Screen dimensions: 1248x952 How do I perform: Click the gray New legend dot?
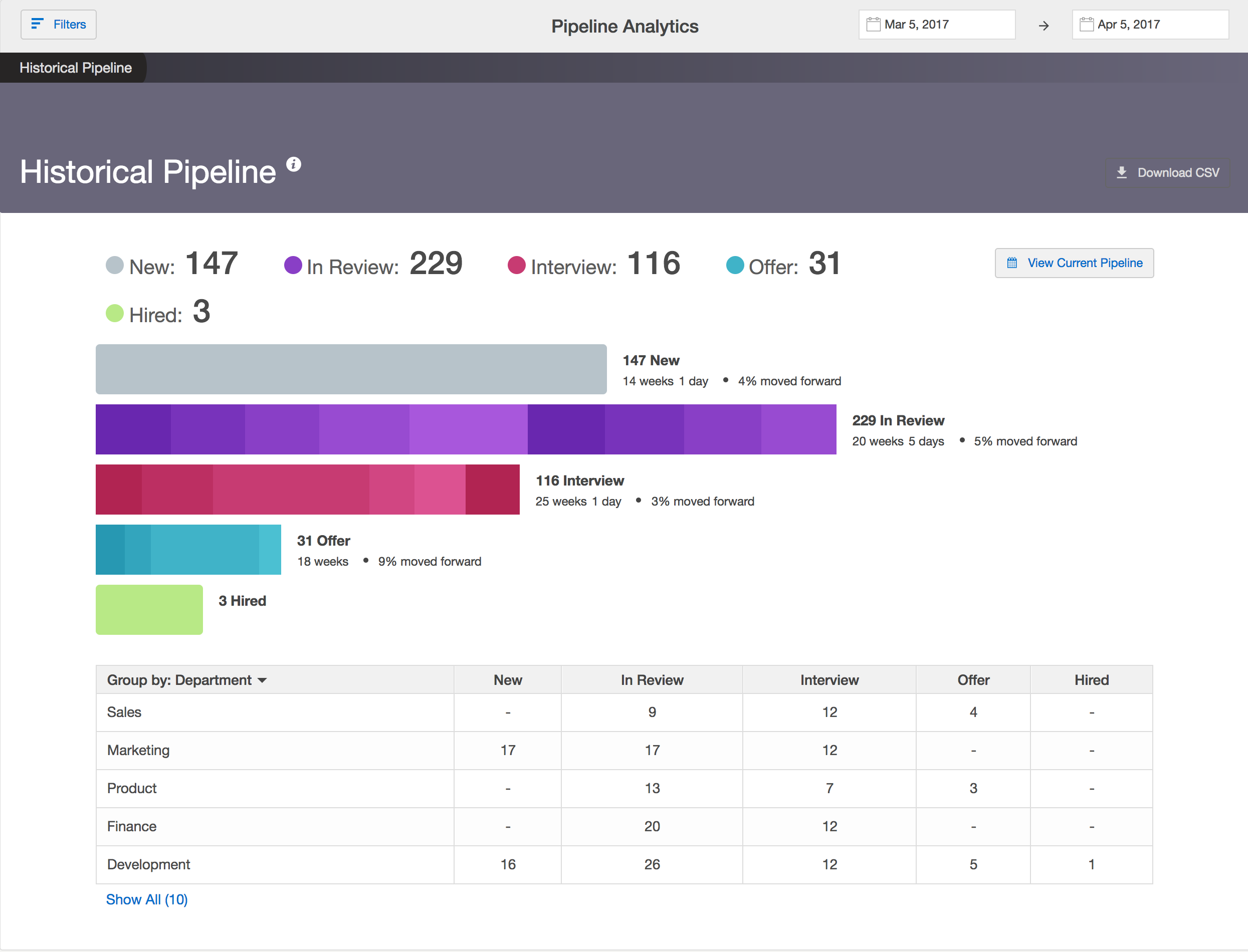point(114,265)
